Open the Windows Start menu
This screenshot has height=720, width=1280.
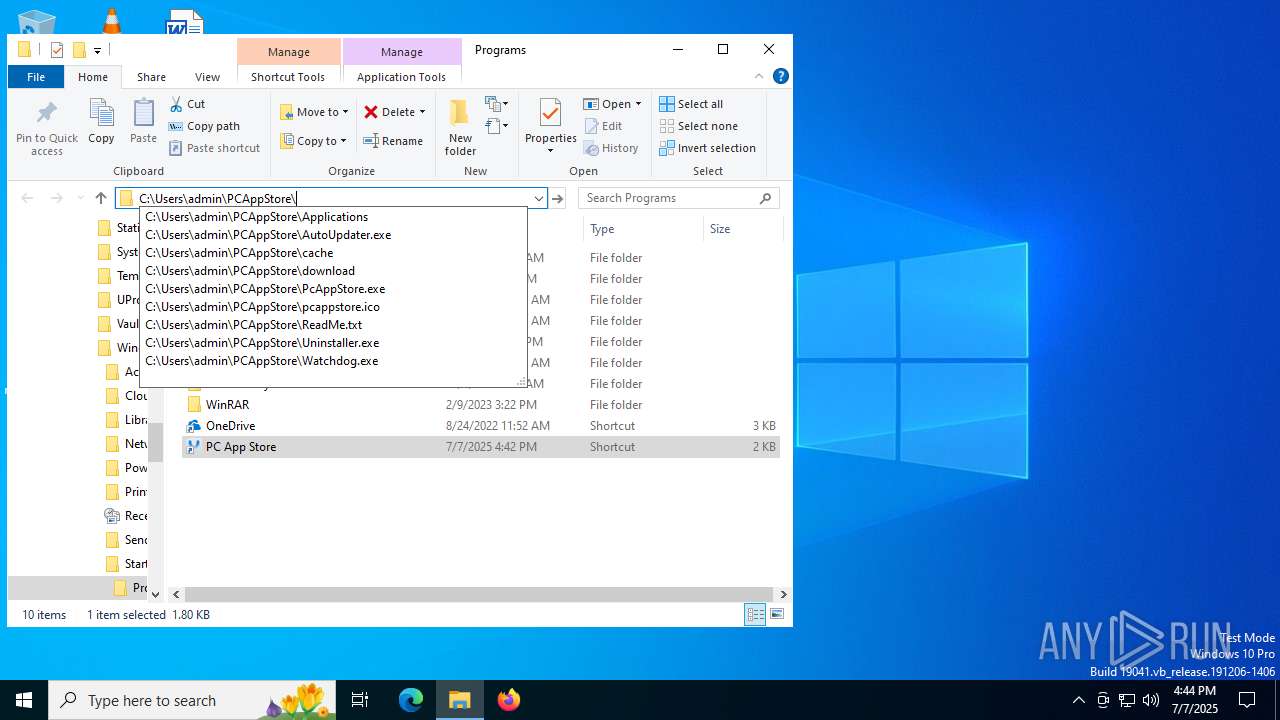tap(24, 700)
